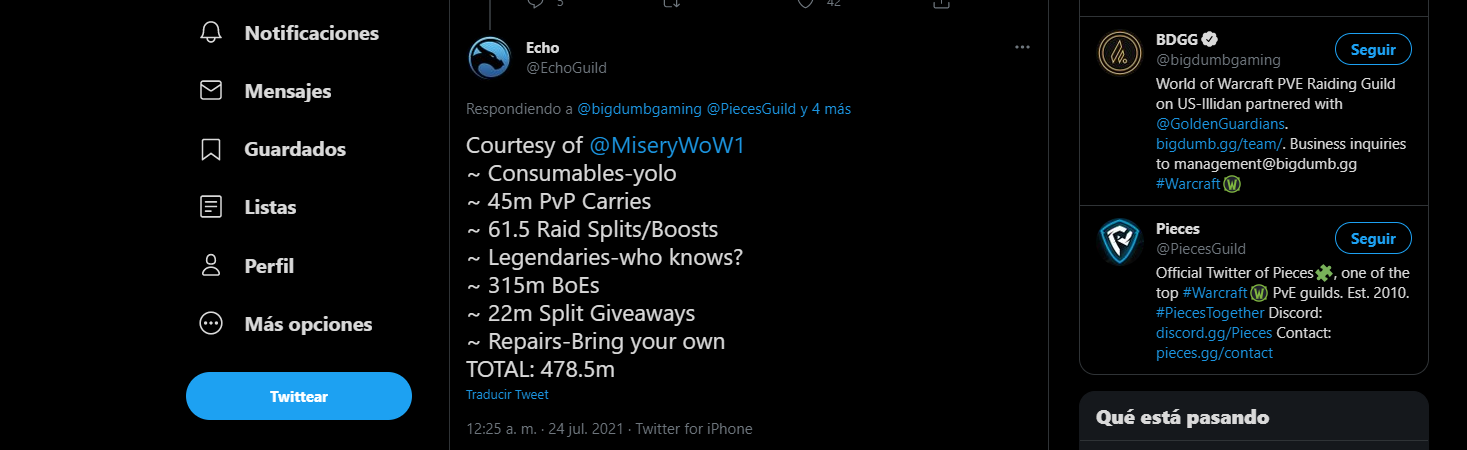Click the Perfil person icon
This screenshot has width=1467, height=450.
(211, 266)
